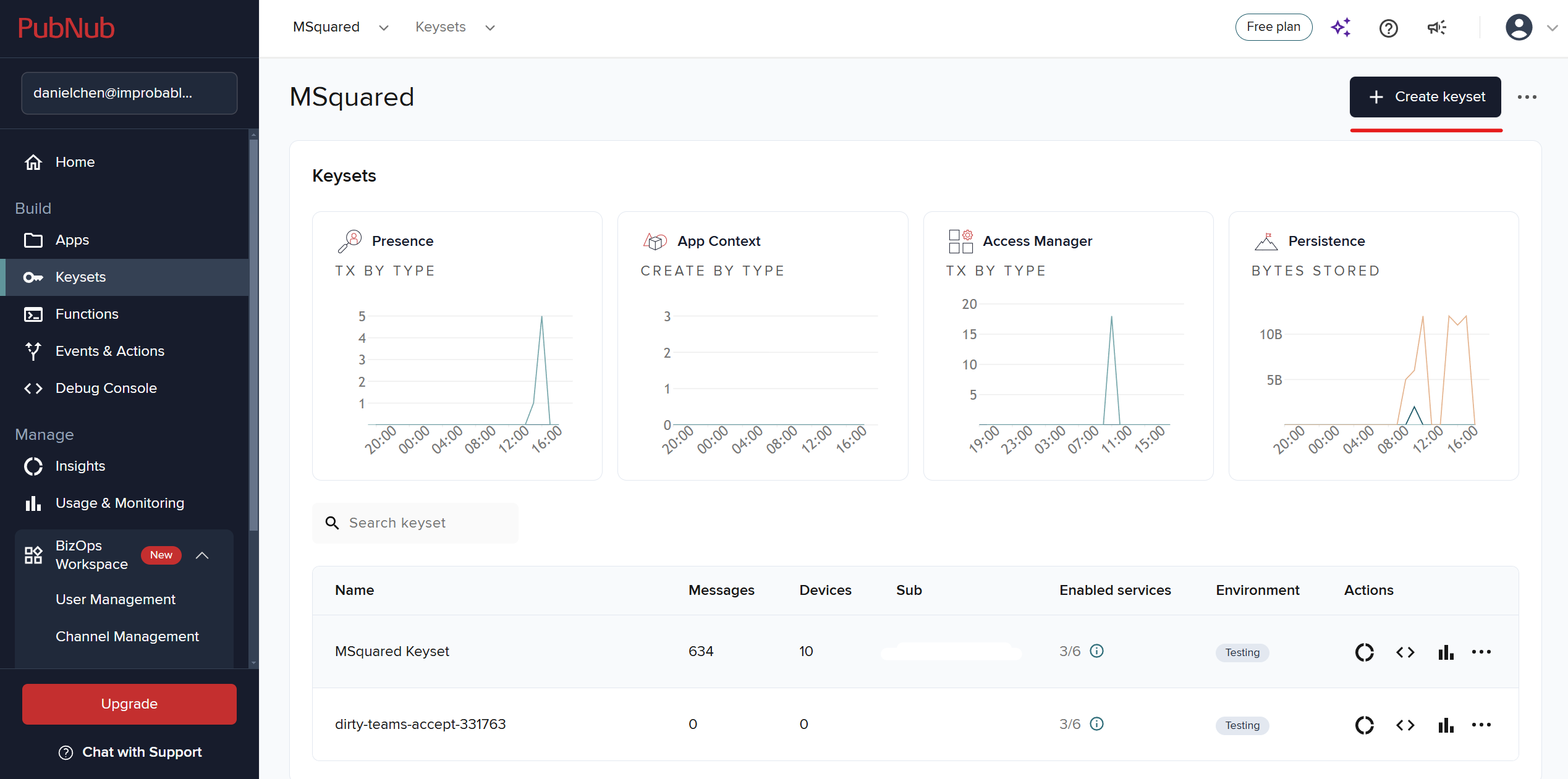
Task: Expand the MSquared app dropdown
Action: [x=383, y=28]
